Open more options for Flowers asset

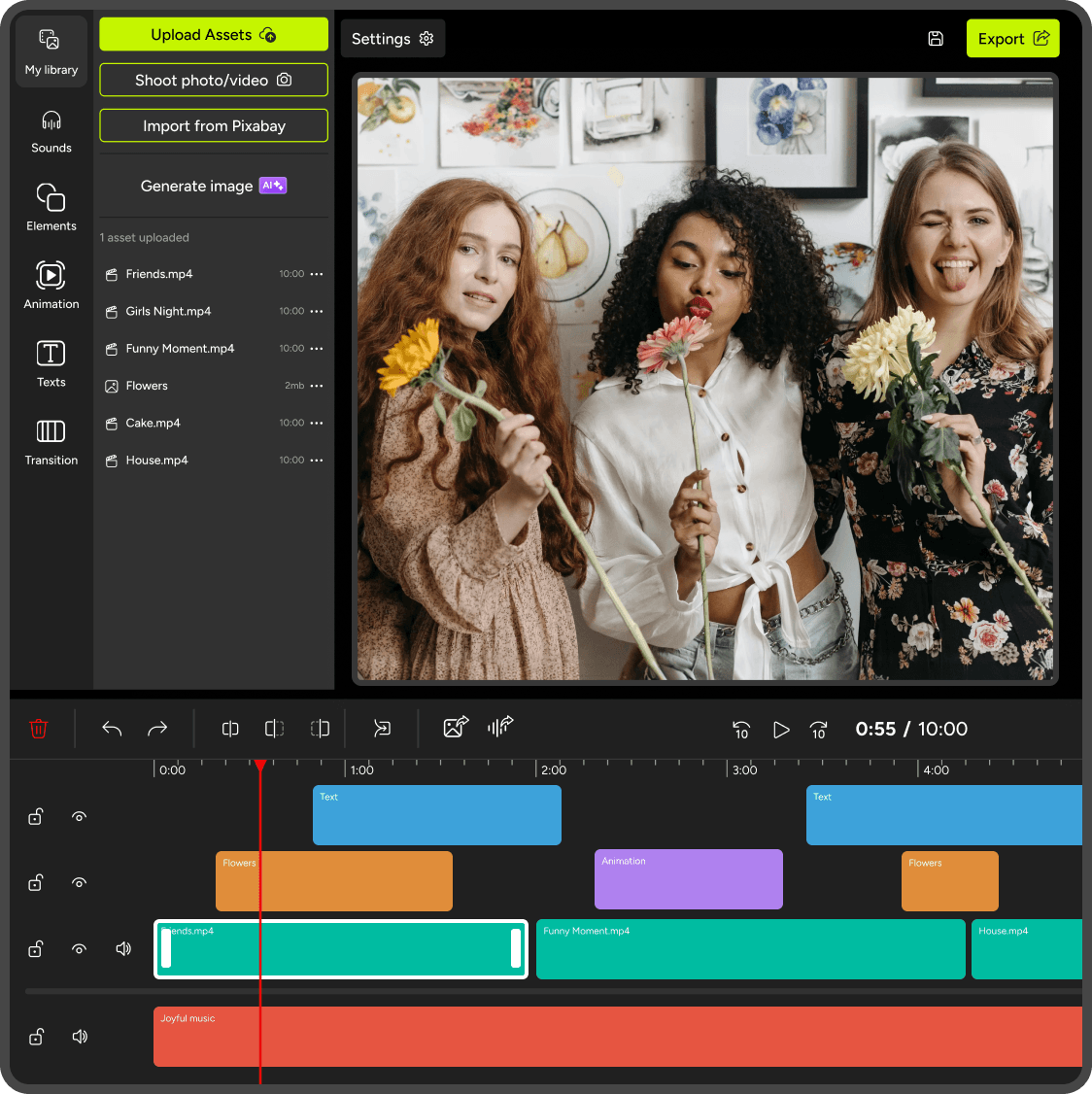tap(316, 386)
